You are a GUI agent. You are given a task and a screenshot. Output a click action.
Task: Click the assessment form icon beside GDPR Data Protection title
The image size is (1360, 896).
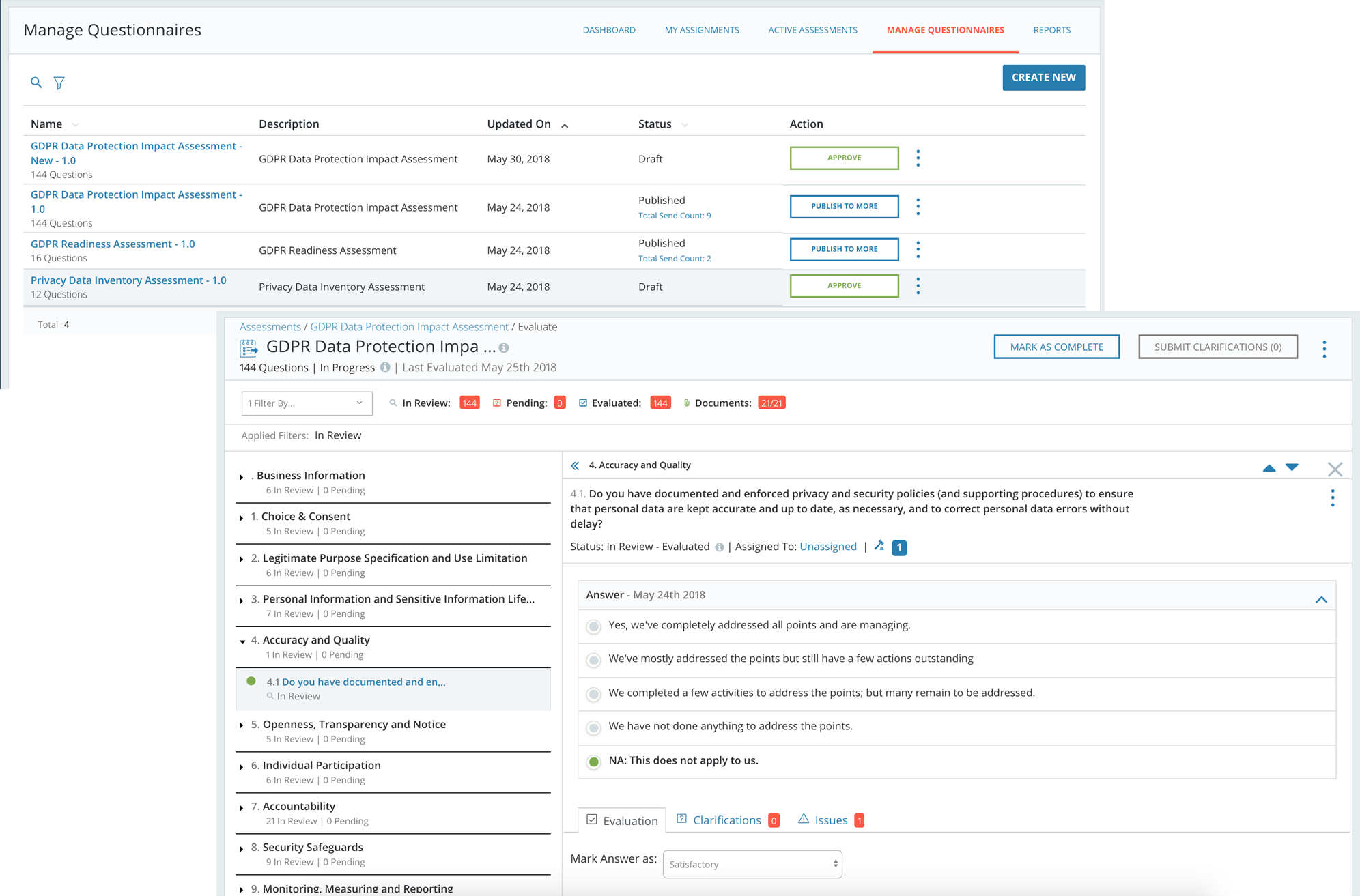tap(249, 348)
